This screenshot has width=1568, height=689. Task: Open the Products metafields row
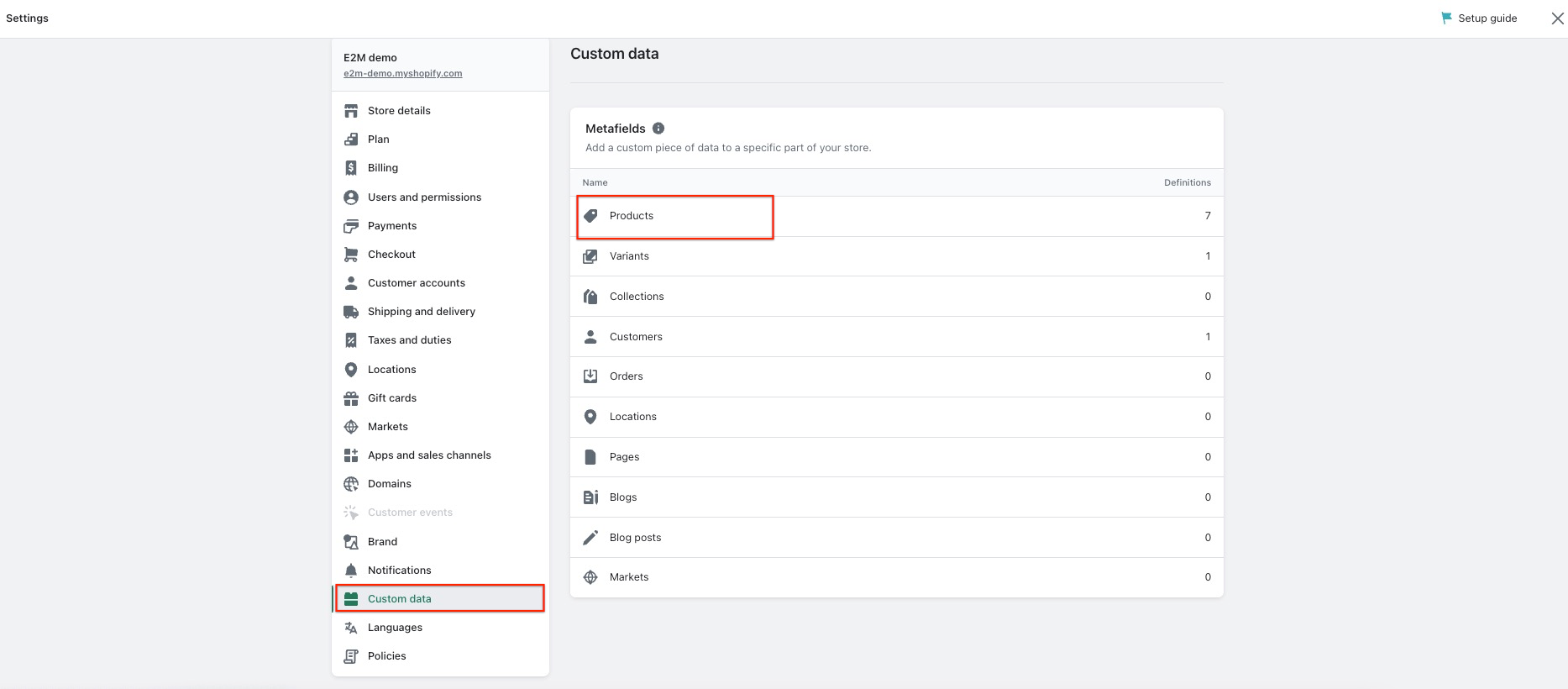click(632, 216)
